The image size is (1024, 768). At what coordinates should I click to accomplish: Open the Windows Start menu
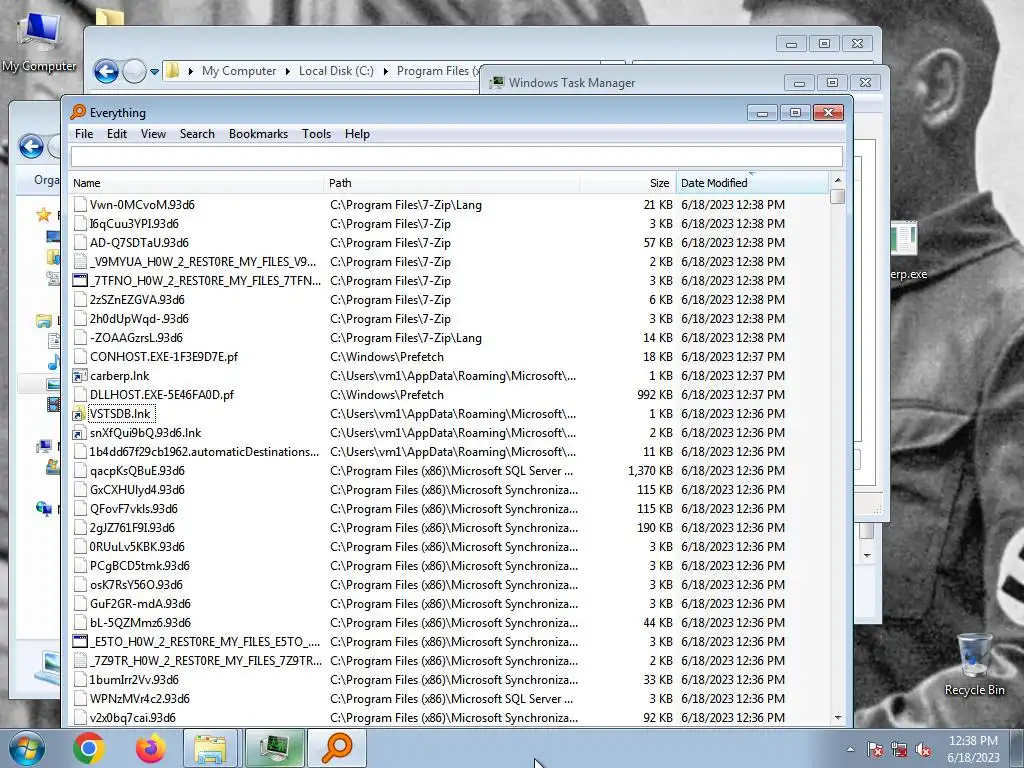tap(26, 748)
